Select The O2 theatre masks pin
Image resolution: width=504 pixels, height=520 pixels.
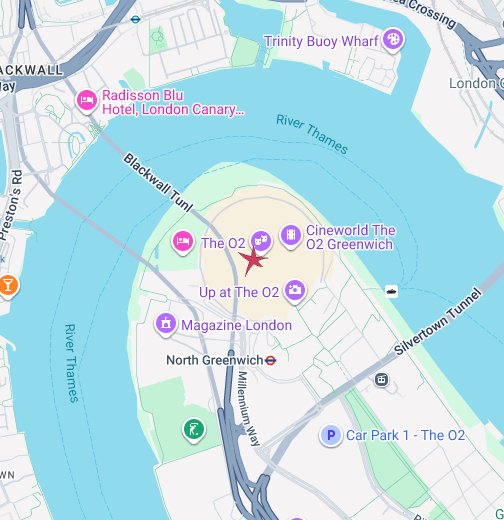[261, 241]
